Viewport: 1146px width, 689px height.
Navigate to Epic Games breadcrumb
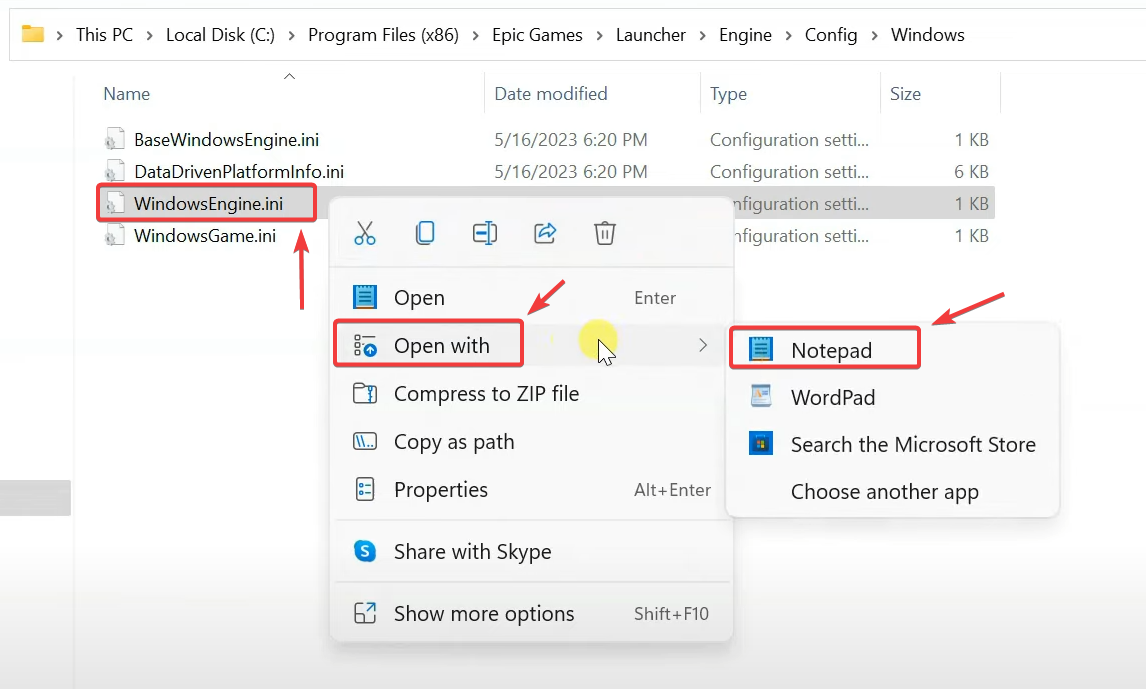click(x=537, y=34)
